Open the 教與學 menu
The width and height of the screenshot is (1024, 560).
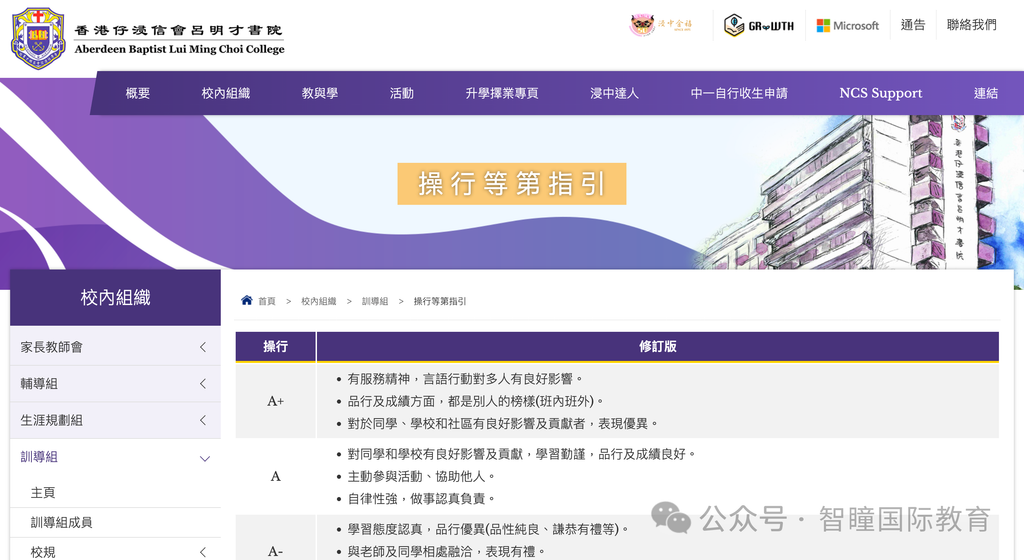[x=319, y=93]
